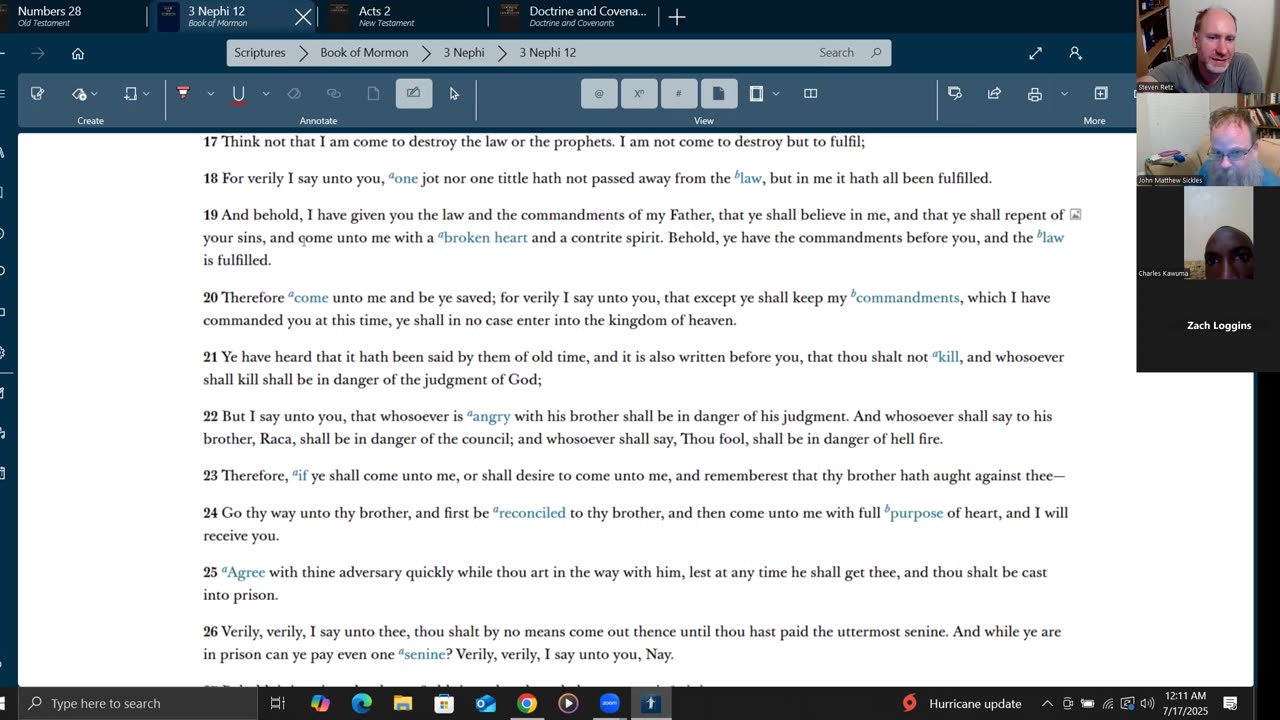Toggle superscript display button
1280x720 pixels.
pyautogui.click(x=638, y=93)
